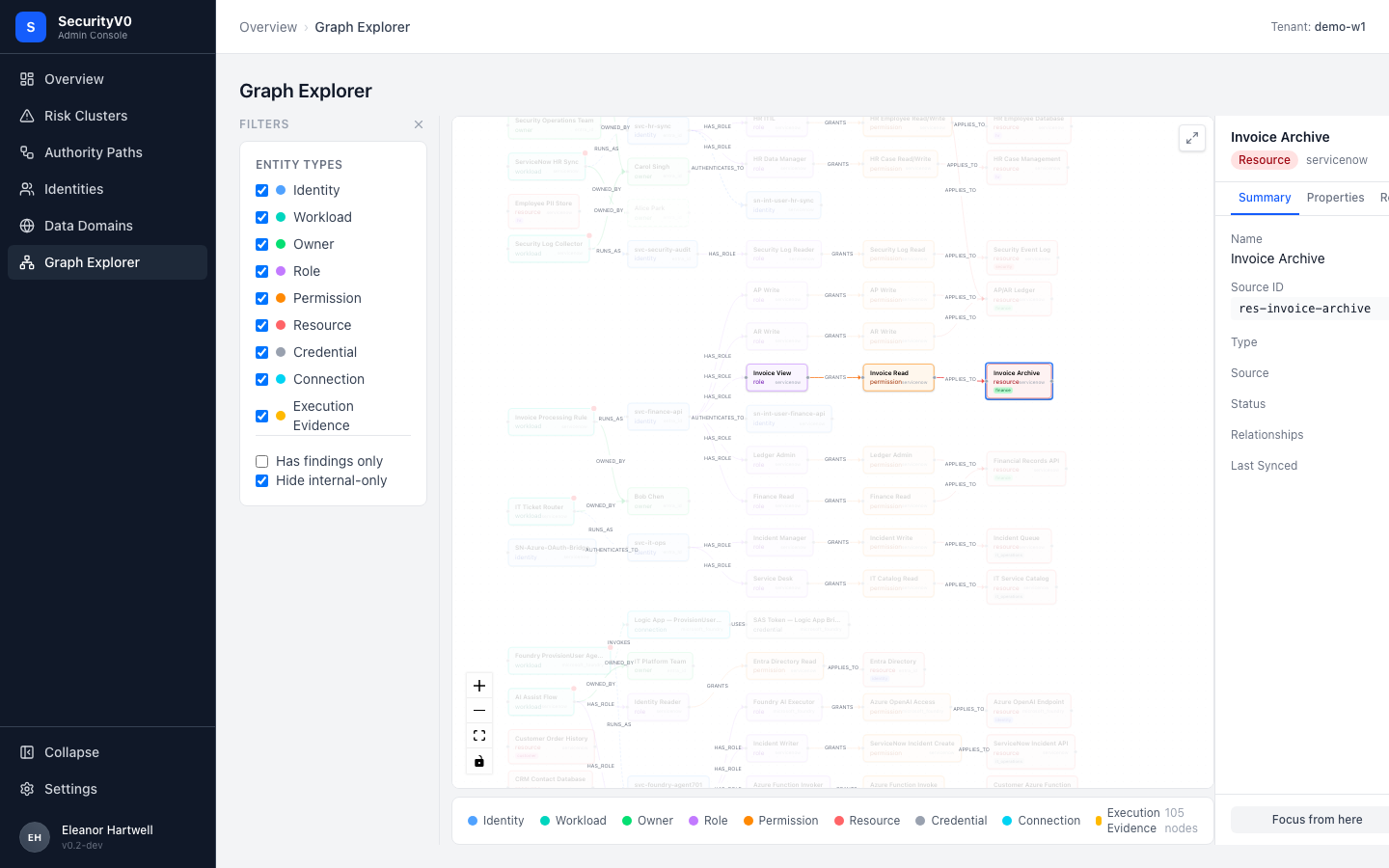Click the Resource type badge
This screenshot has height=868, width=1389.
[x=1264, y=160]
